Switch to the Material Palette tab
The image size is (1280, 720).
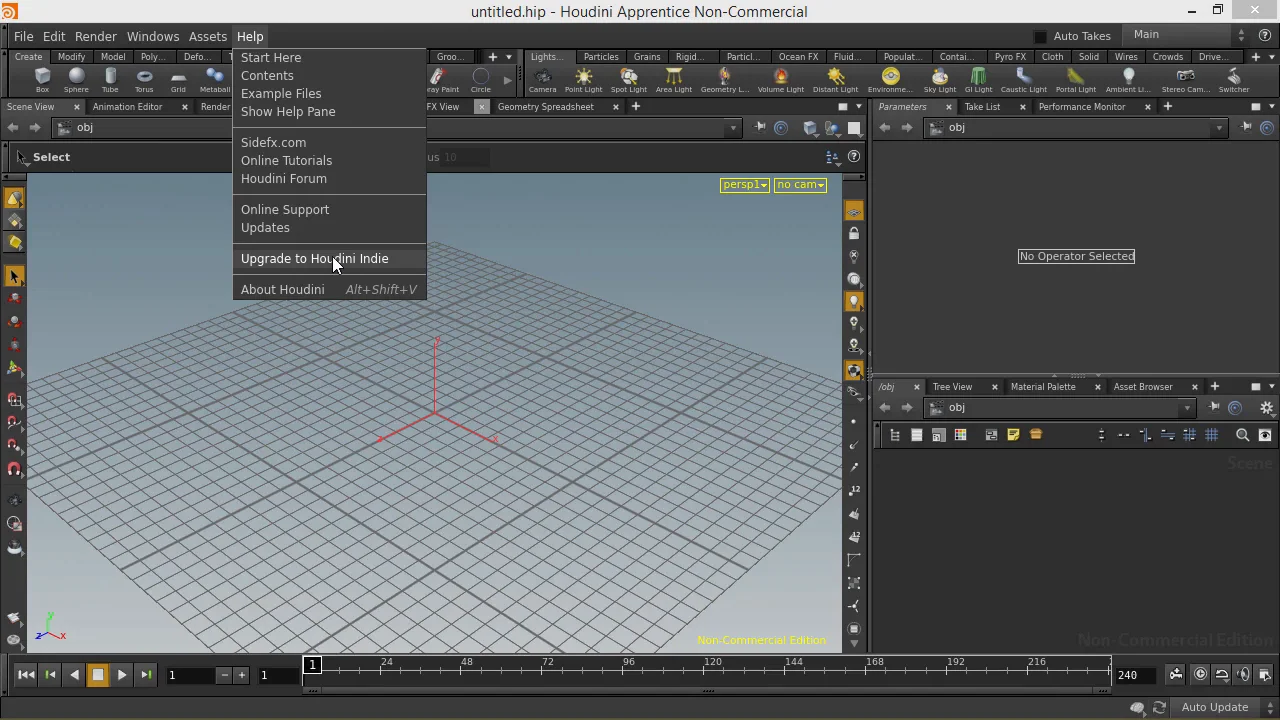point(1042,387)
